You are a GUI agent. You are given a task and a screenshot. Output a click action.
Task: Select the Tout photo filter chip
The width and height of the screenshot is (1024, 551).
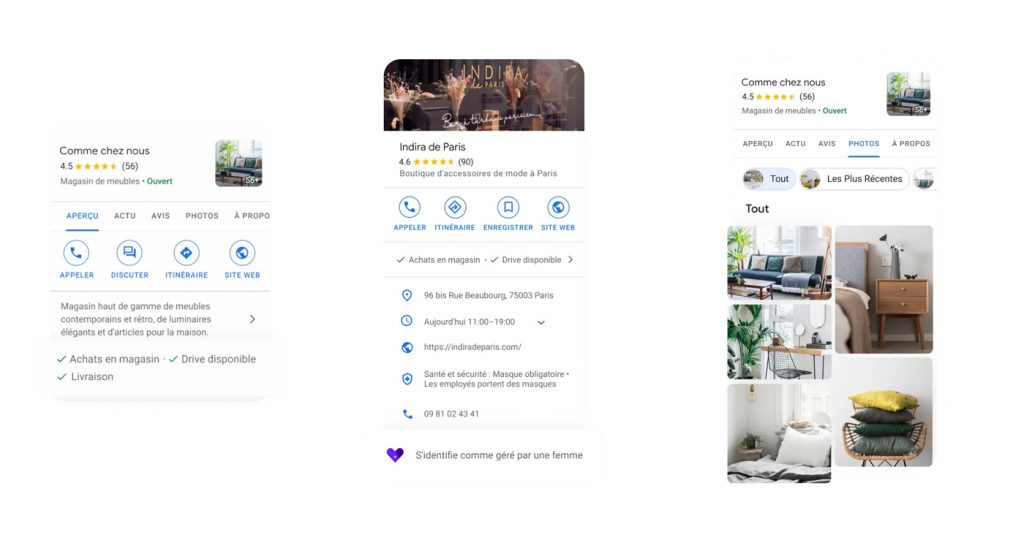click(x=769, y=179)
